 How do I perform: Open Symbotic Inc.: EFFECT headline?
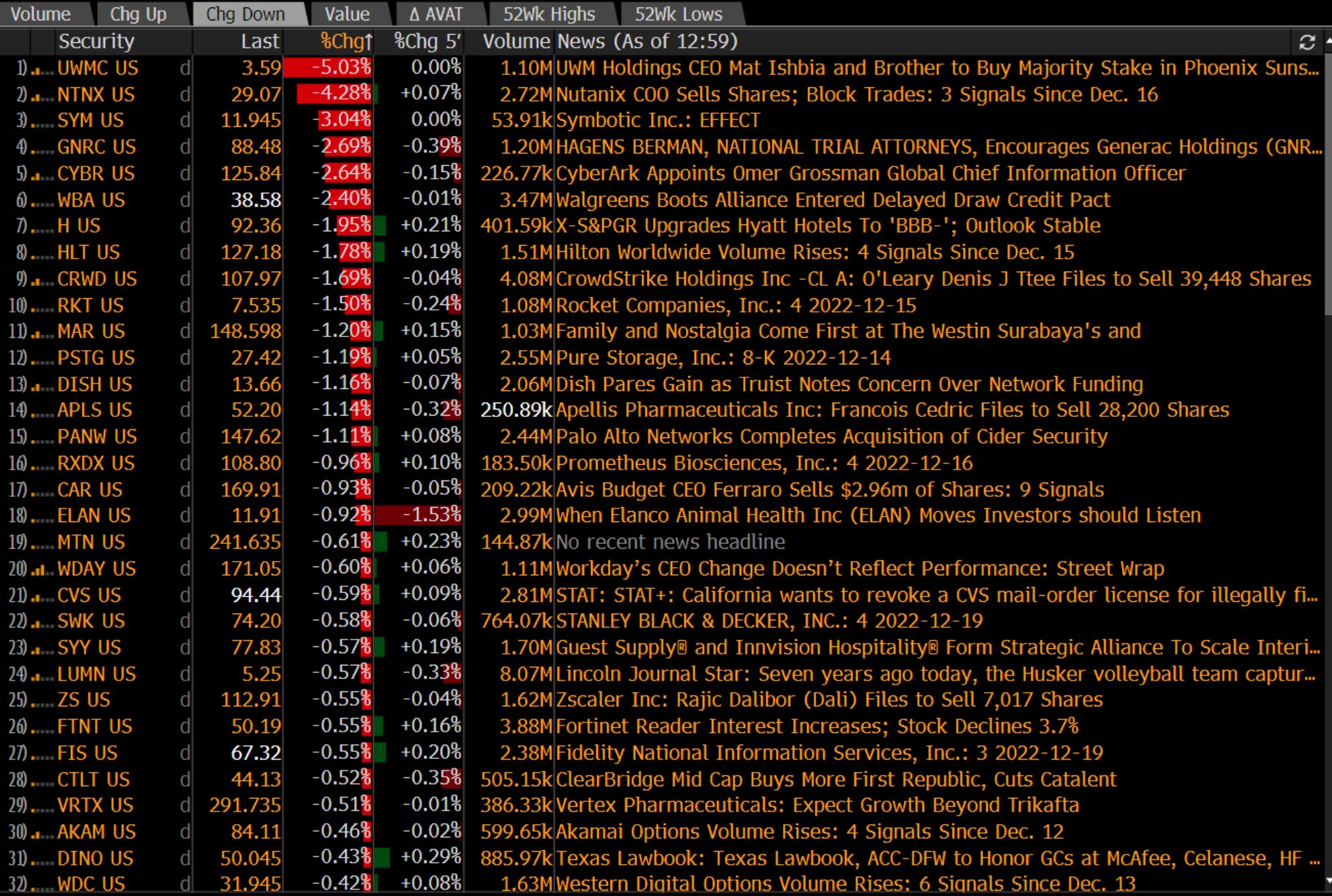click(658, 121)
